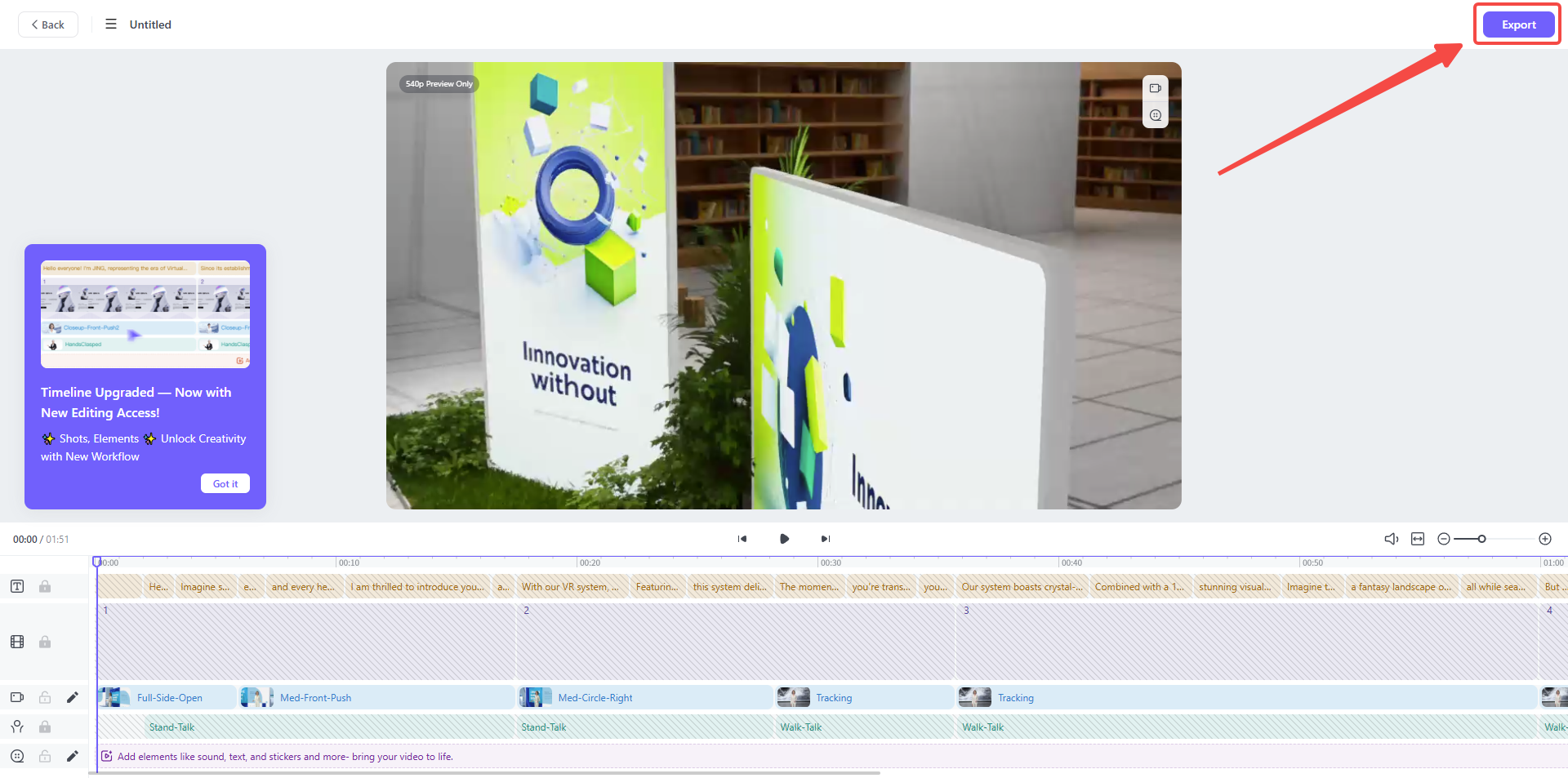Select the Stand-Talk clip under scene 2

click(645, 727)
